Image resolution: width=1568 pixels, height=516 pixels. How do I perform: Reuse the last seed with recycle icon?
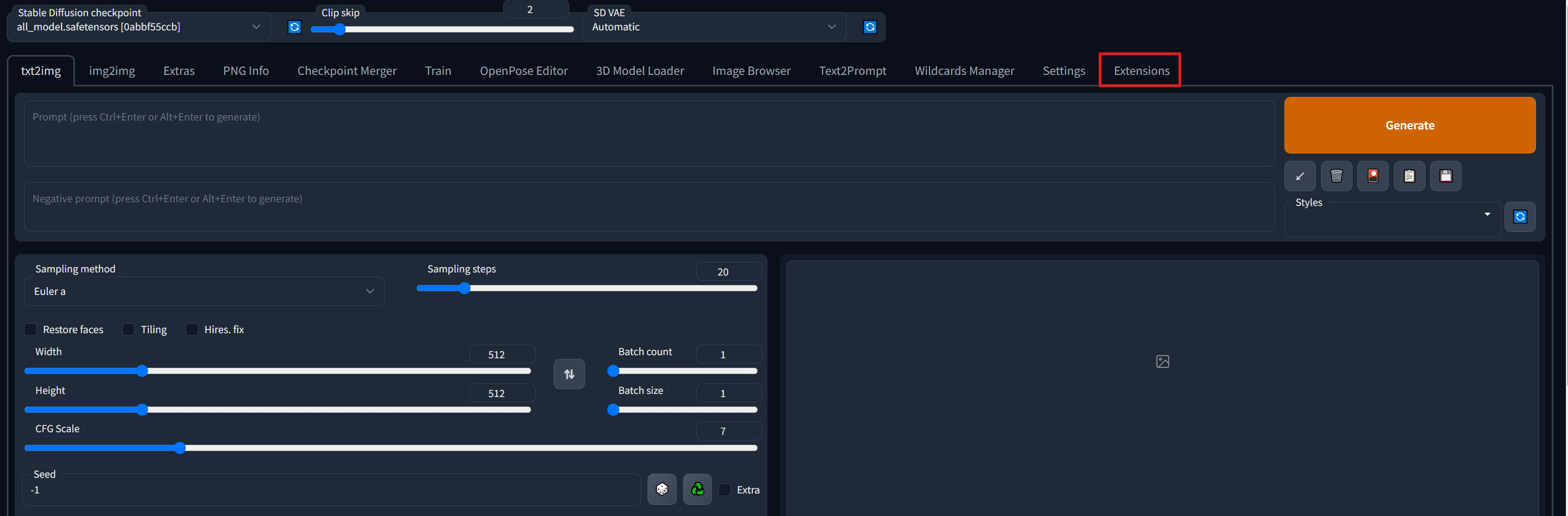coord(698,489)
